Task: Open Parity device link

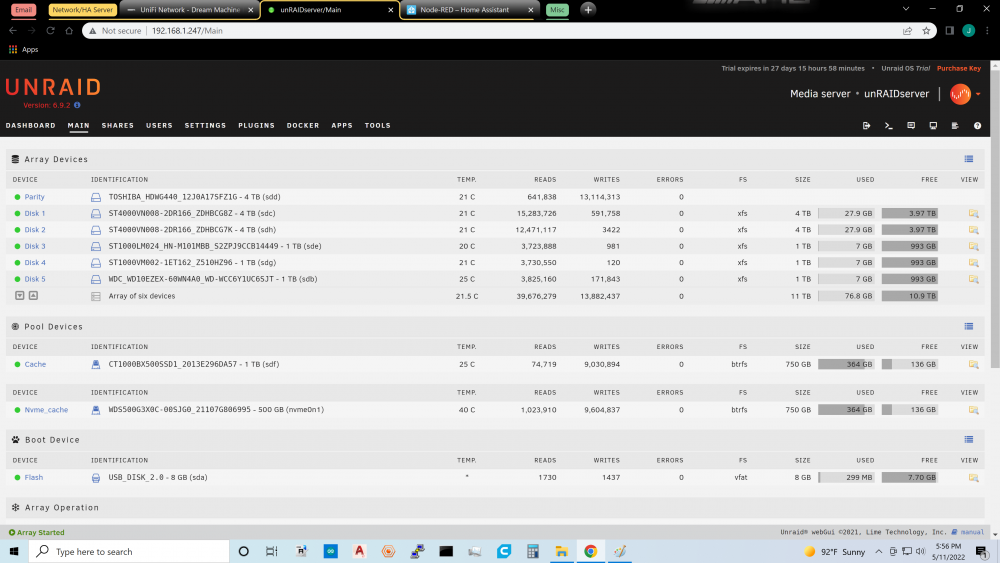Action: pos(34,197)
